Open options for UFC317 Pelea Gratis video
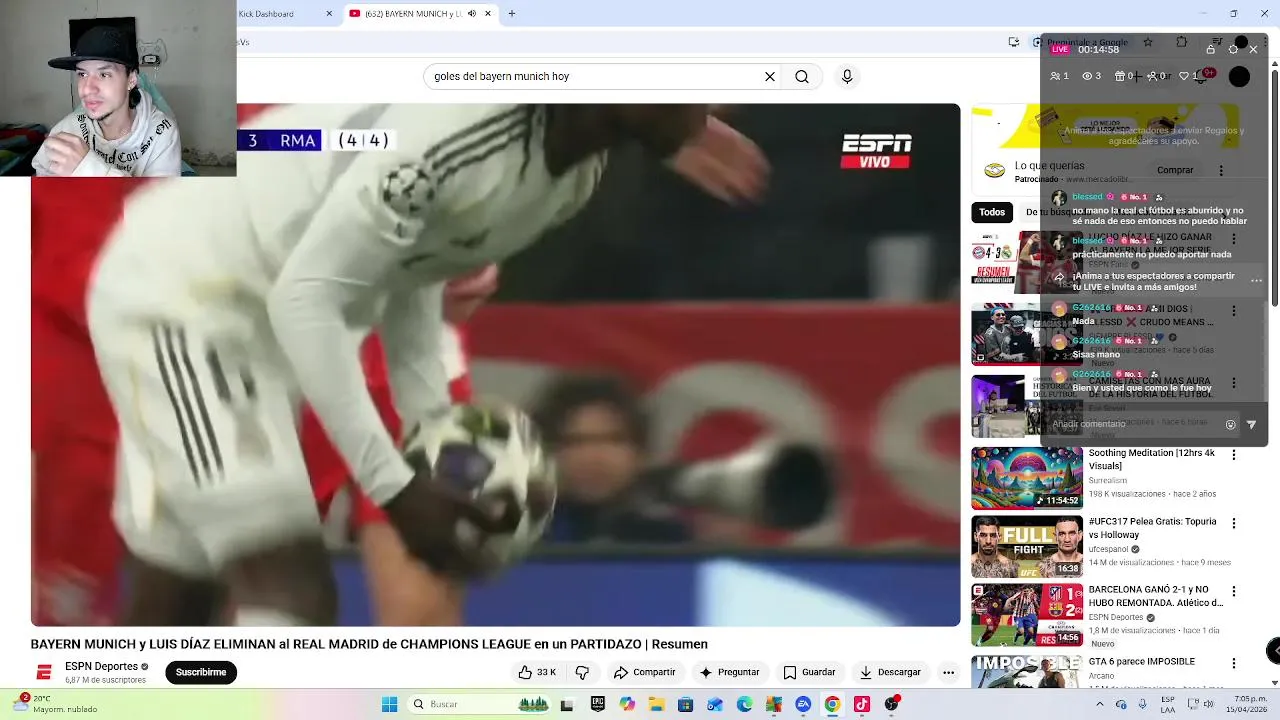Screen dimensions: 1280x720 click(x=1234, y=523)
